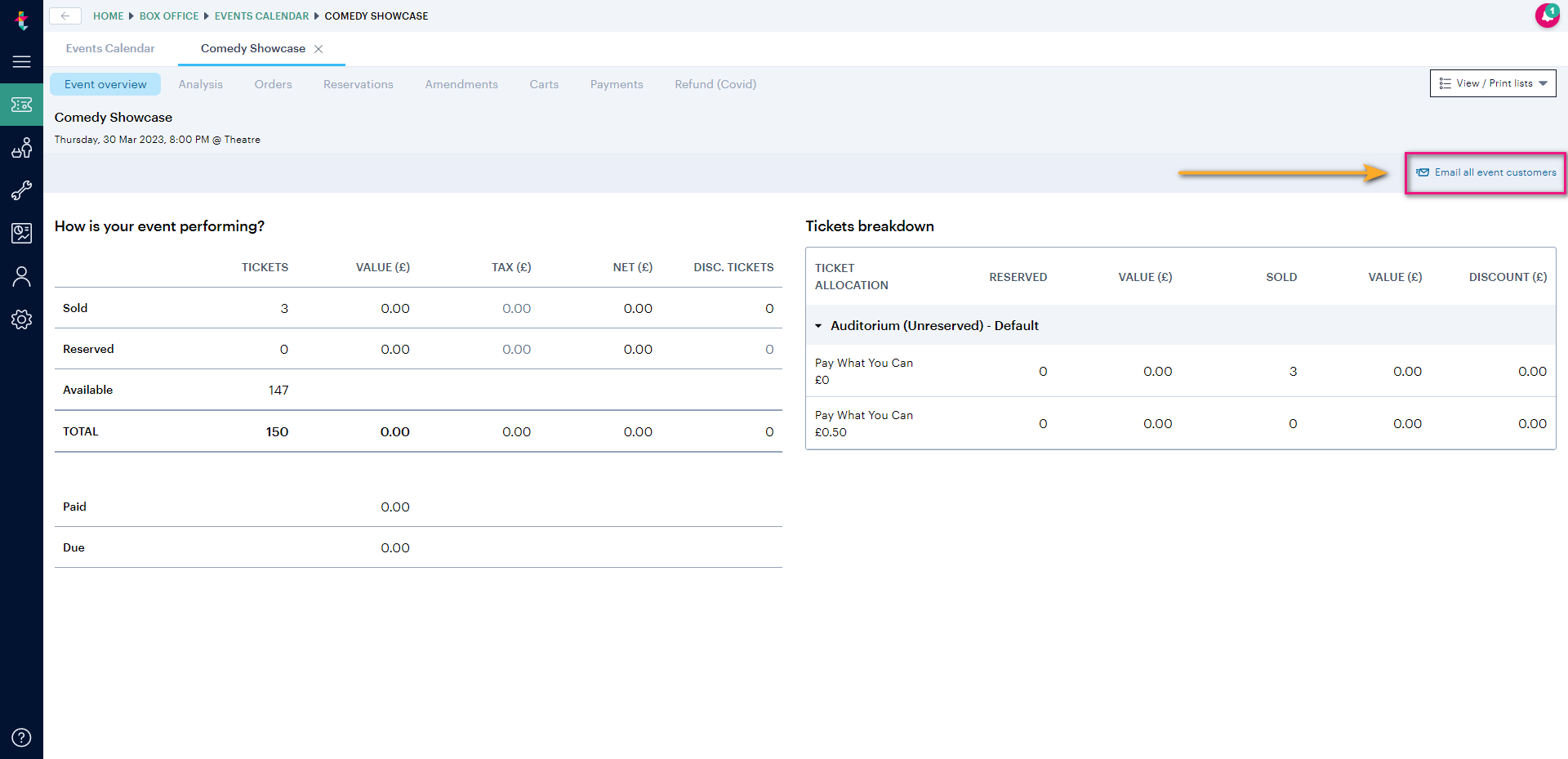Switch to the Events Calendar tab
The width and height of the screenshot is (1568, 759).
tap(110, 48)
